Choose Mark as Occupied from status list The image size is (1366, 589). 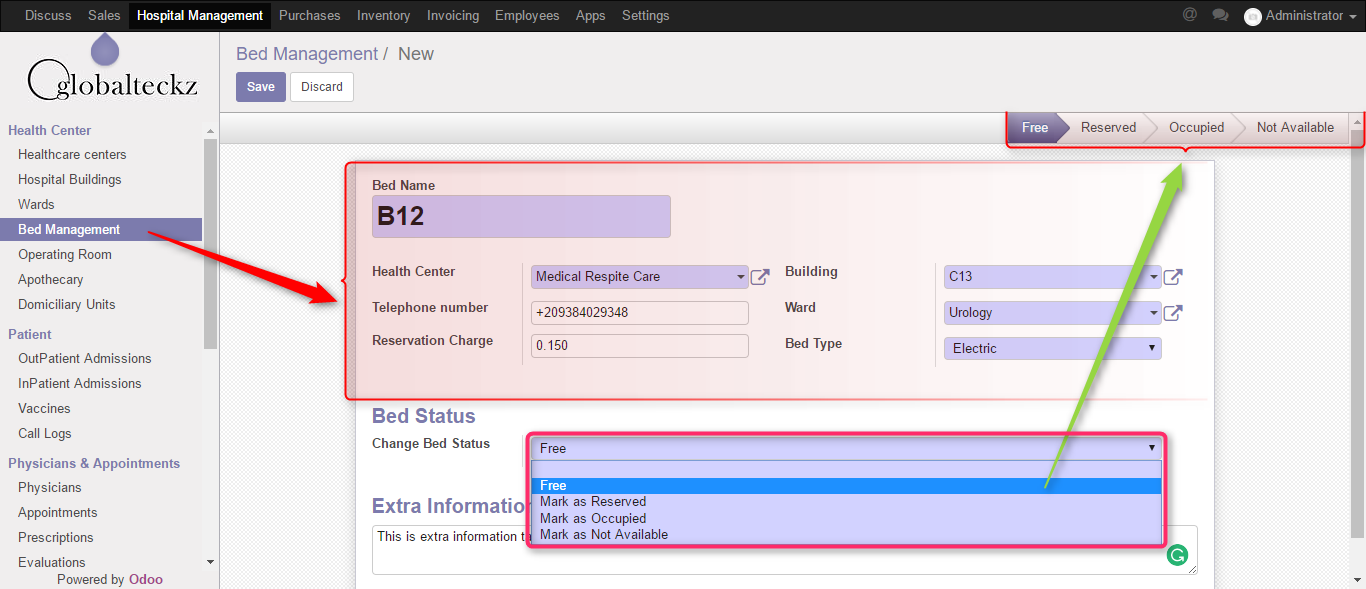pos(593,518)
